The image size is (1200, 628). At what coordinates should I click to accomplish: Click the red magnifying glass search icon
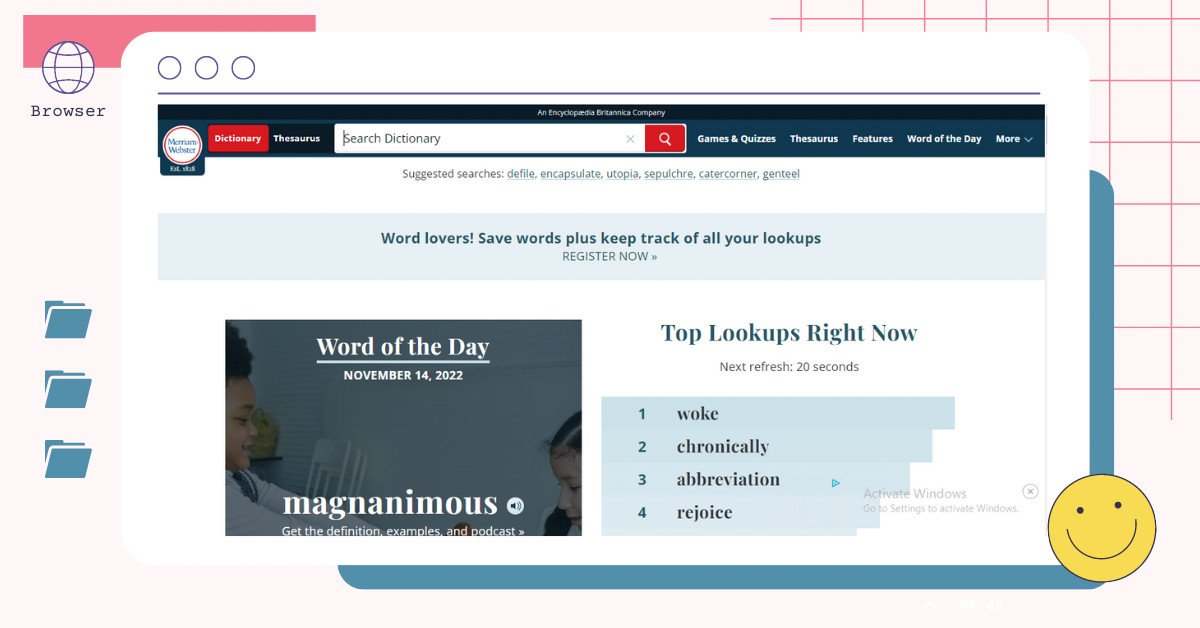pos(665,138)
